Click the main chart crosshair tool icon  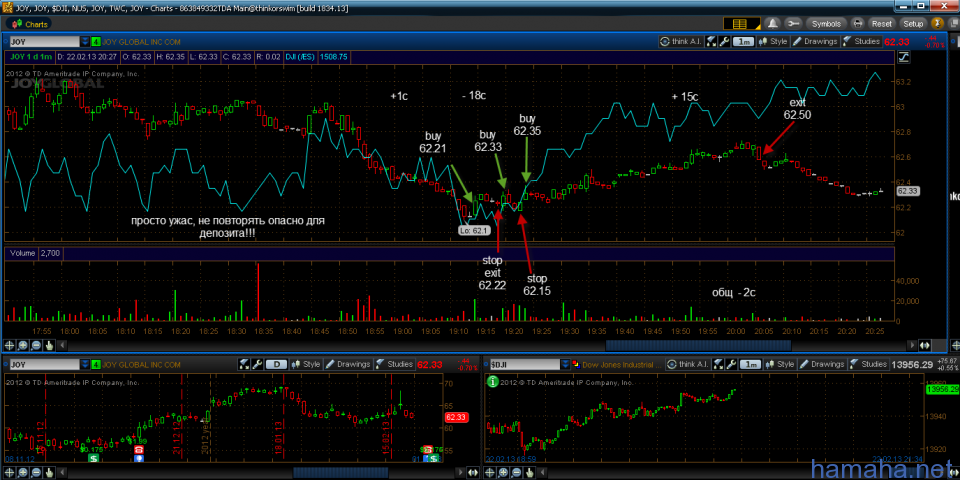coord(10,345)
